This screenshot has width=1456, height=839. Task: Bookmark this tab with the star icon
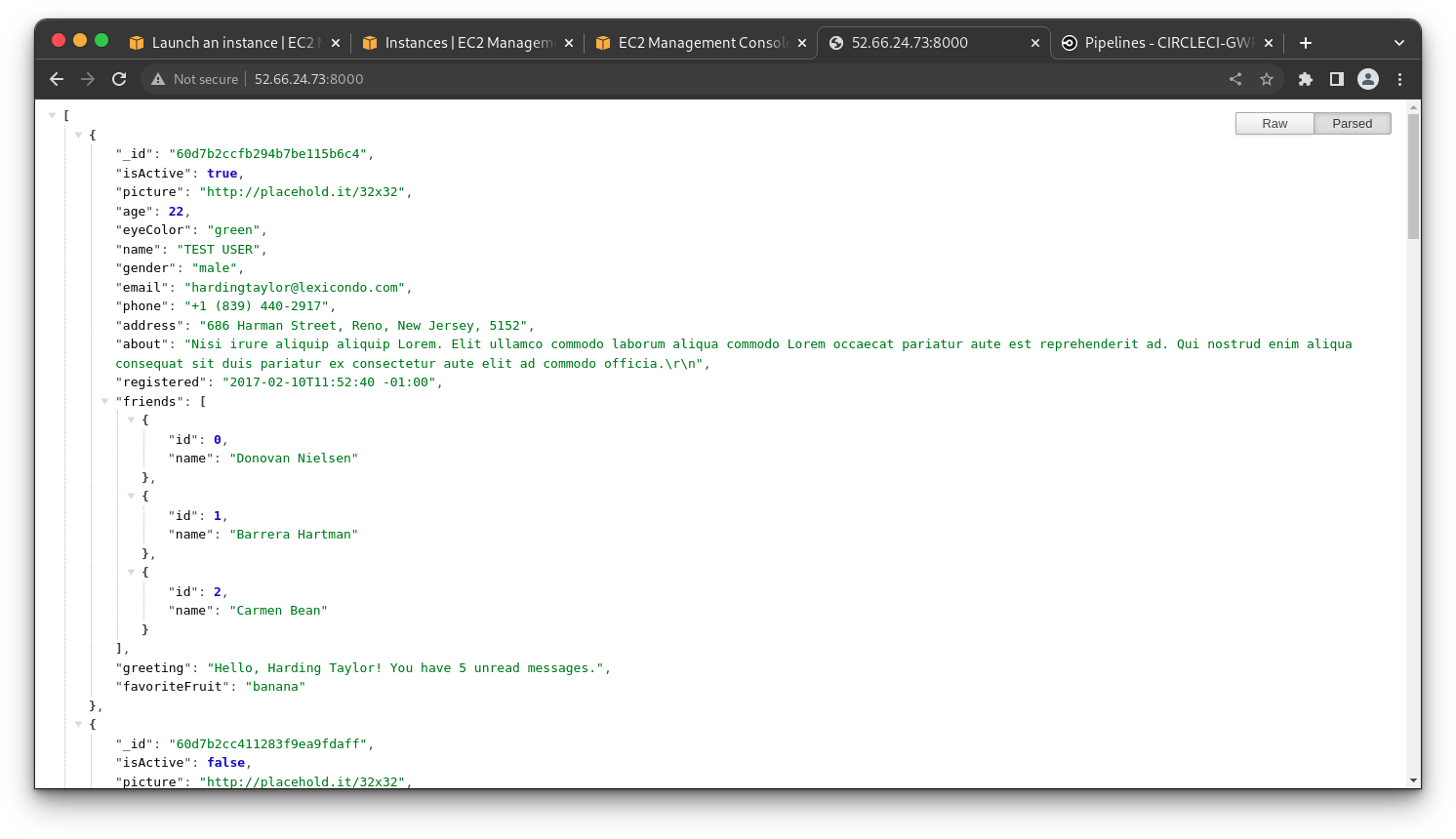click(x=1267, y=79)
